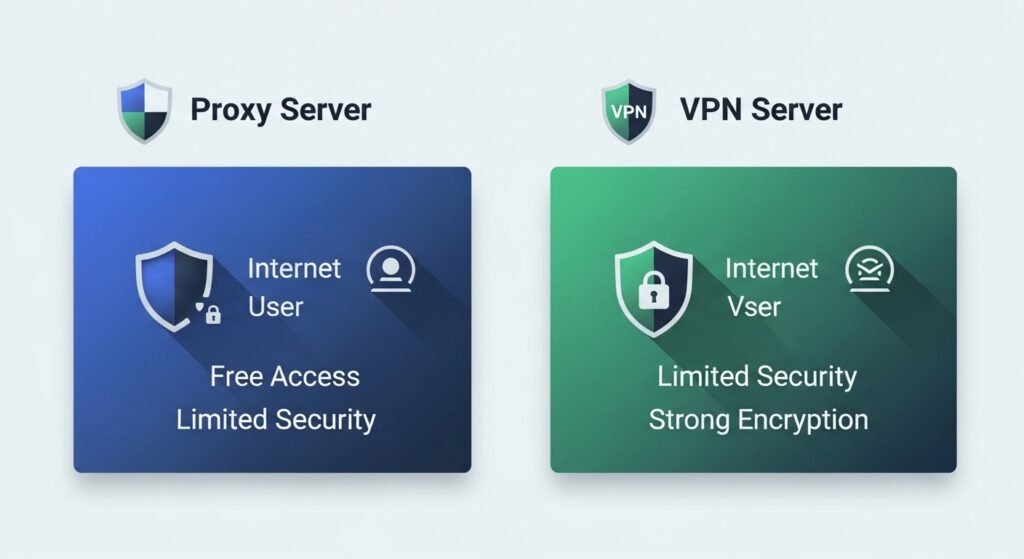Click the VPN Server heading

point(761,109)
